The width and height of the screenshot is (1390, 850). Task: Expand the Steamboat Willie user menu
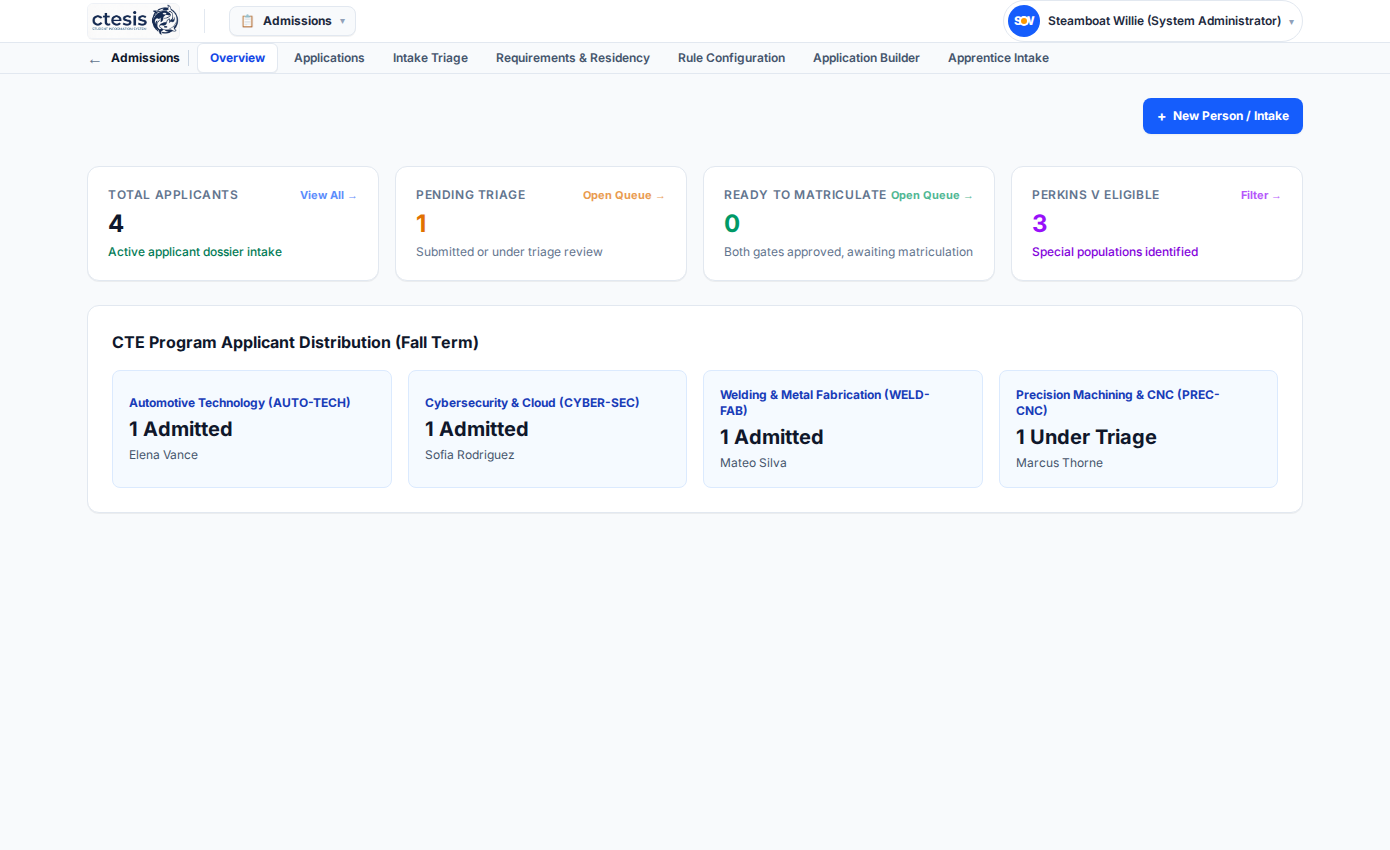1153,21
